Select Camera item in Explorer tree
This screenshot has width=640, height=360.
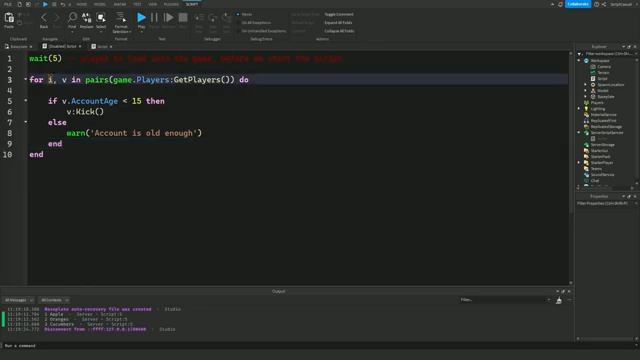coord(604,67)
